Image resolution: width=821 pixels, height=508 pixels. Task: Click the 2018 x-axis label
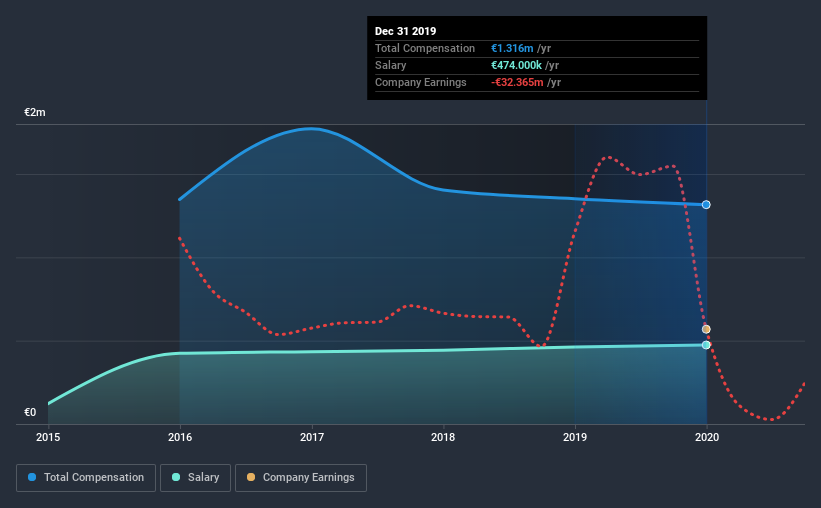(443, 437)
